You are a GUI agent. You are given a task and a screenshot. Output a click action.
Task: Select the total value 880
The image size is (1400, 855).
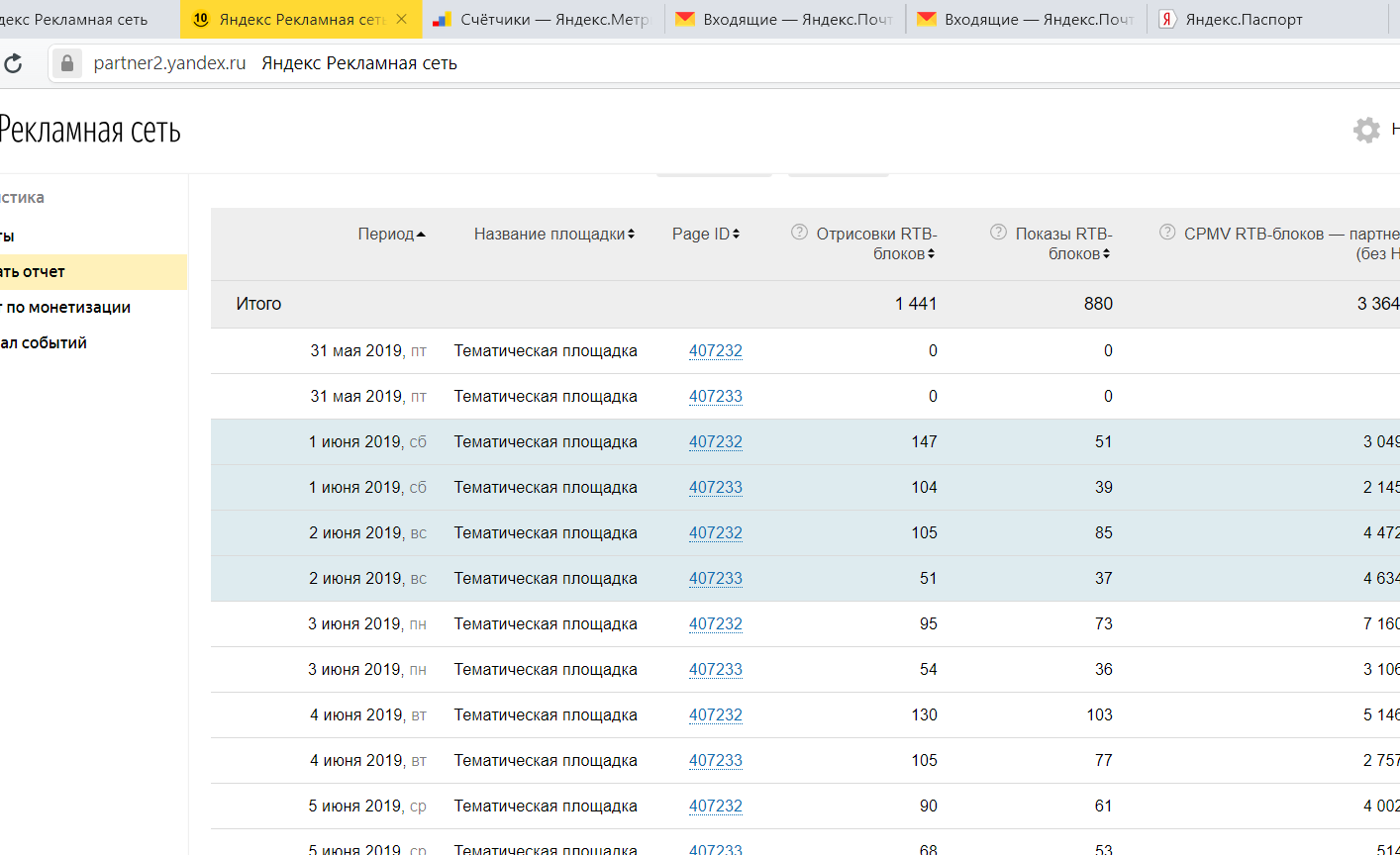click(x=1098, y=304)
